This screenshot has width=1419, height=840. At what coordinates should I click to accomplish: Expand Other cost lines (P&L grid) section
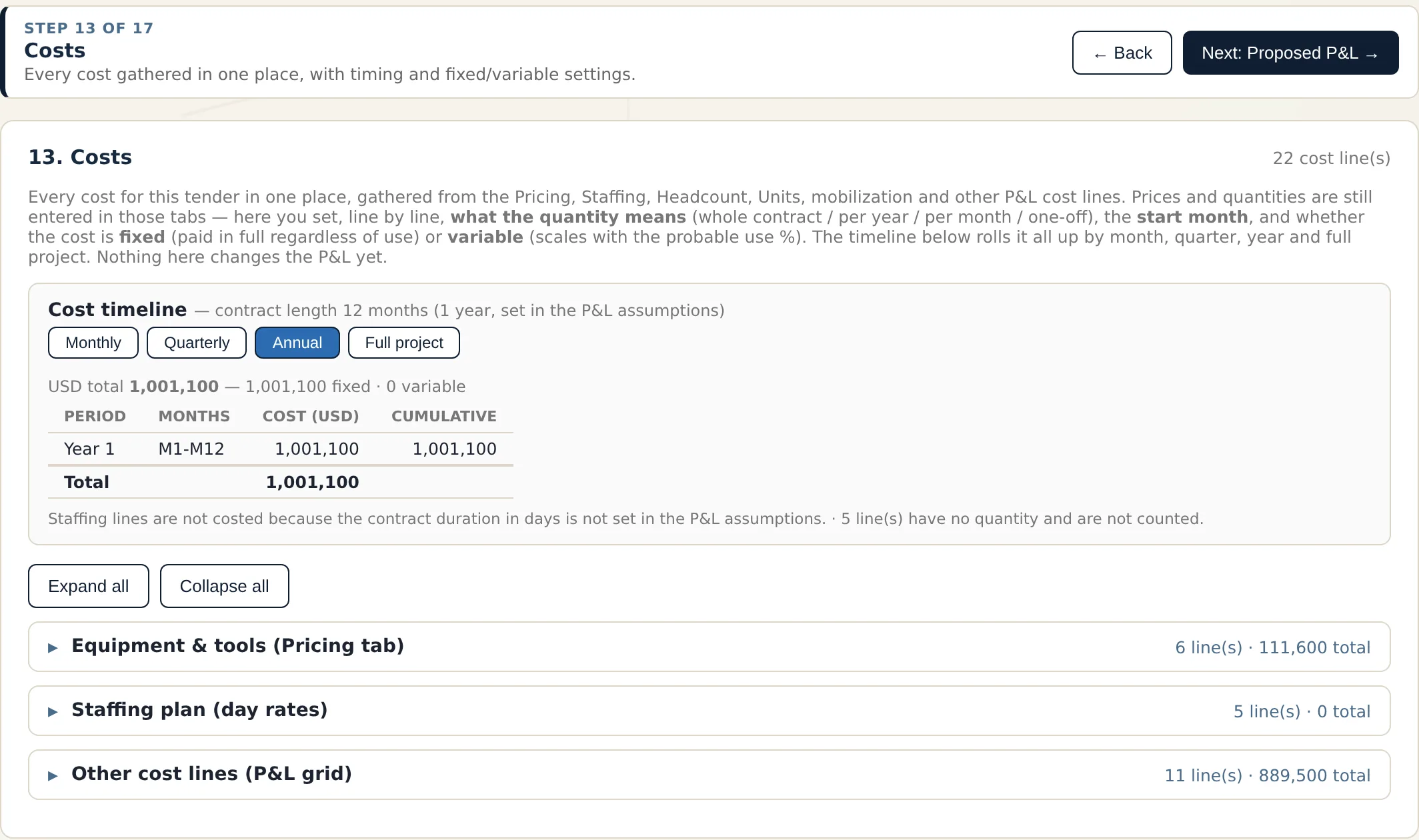pos(709,775)
